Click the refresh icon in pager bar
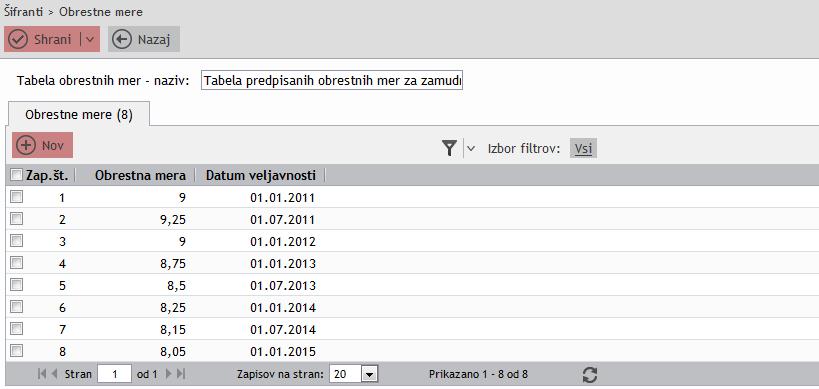The height and width of the screenshot is (389, 819). [590, 374]
